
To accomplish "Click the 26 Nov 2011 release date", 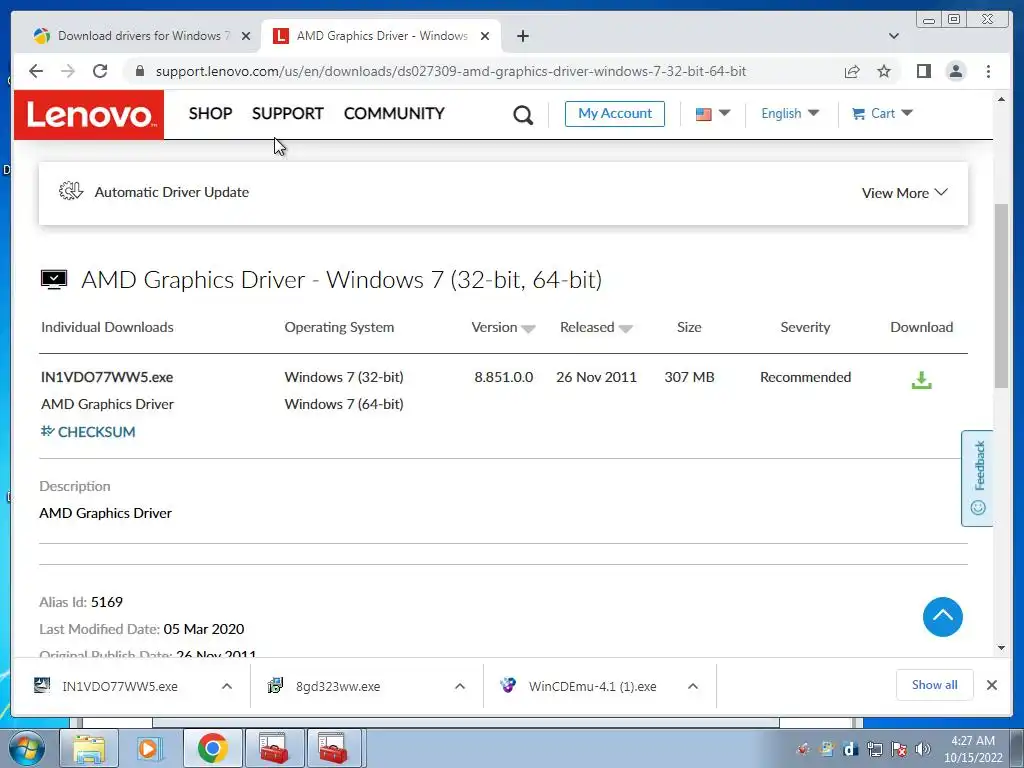I will (x=596, y=377).
